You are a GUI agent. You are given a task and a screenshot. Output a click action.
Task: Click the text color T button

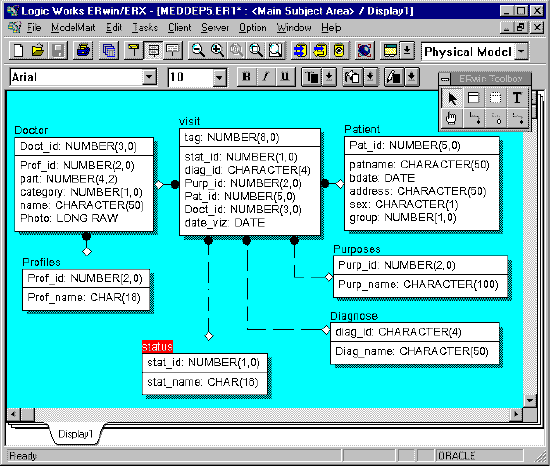(311, 76)
